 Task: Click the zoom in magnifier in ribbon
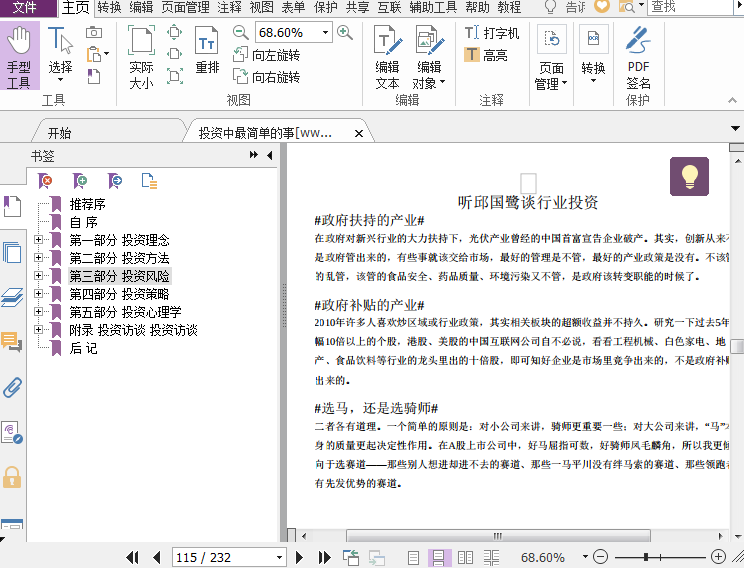[x=344, y=32]
